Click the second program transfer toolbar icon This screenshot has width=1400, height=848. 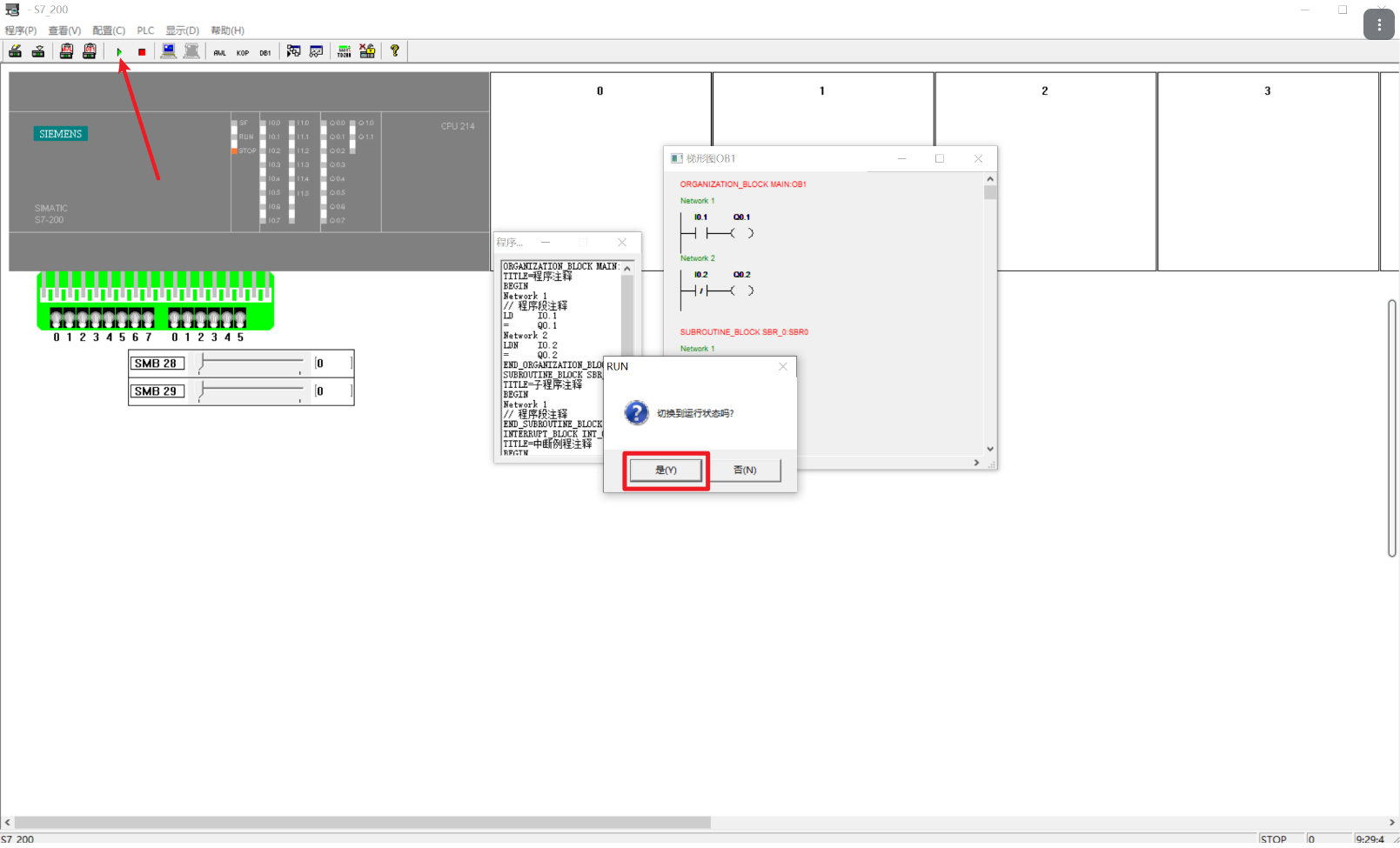[38, 52]
